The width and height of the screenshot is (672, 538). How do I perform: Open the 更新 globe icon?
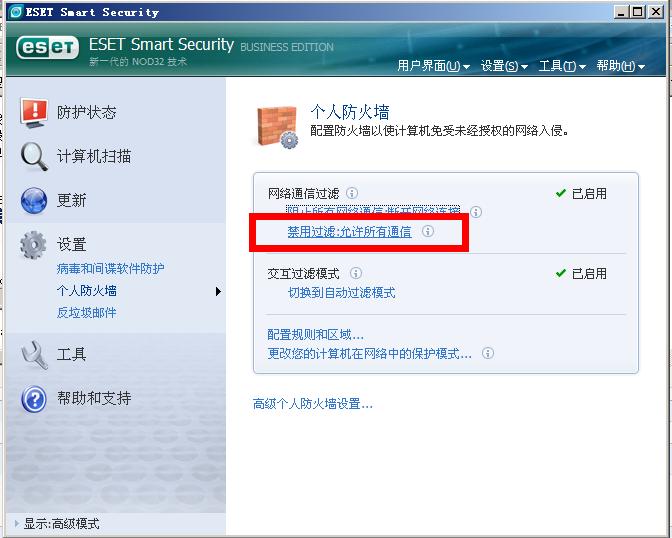pos(33,200)
